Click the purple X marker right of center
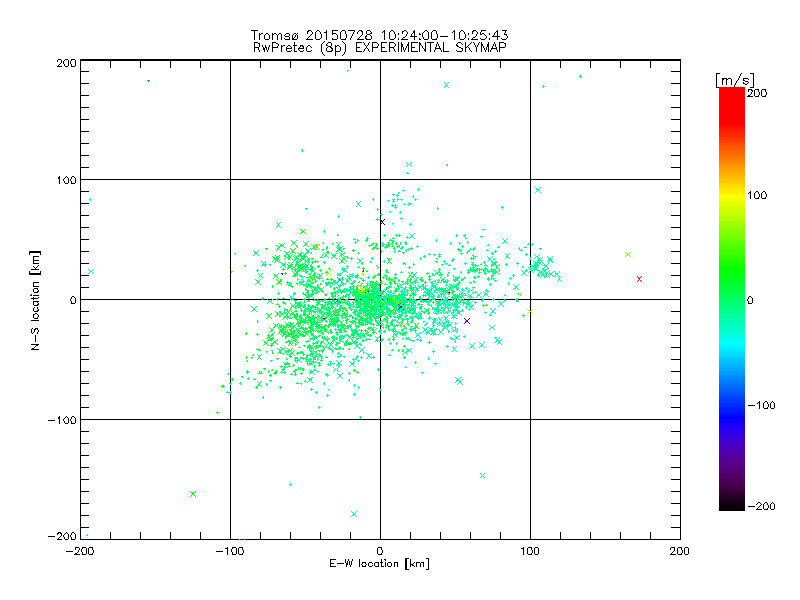 point(467,321)
